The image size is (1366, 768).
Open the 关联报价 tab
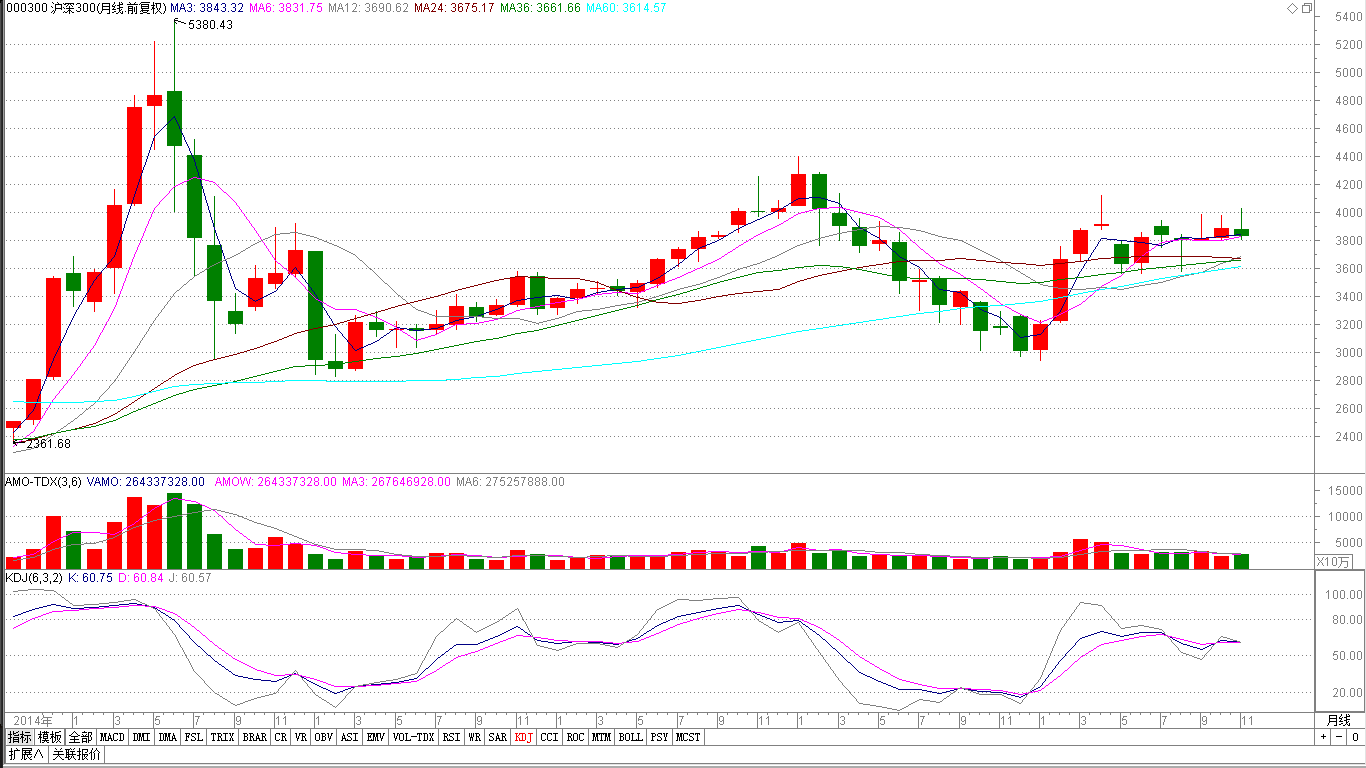click(76, 754)
